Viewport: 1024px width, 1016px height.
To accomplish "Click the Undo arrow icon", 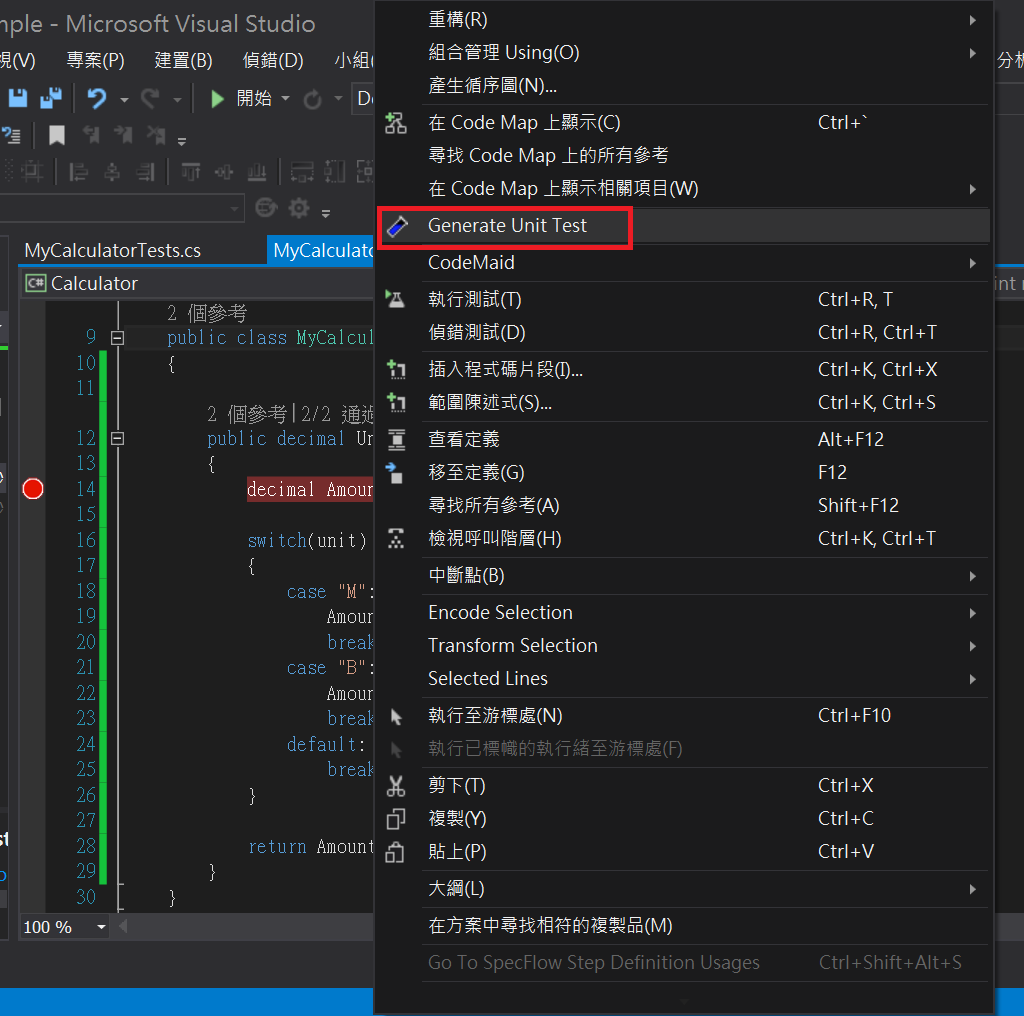I will point(97,99).
